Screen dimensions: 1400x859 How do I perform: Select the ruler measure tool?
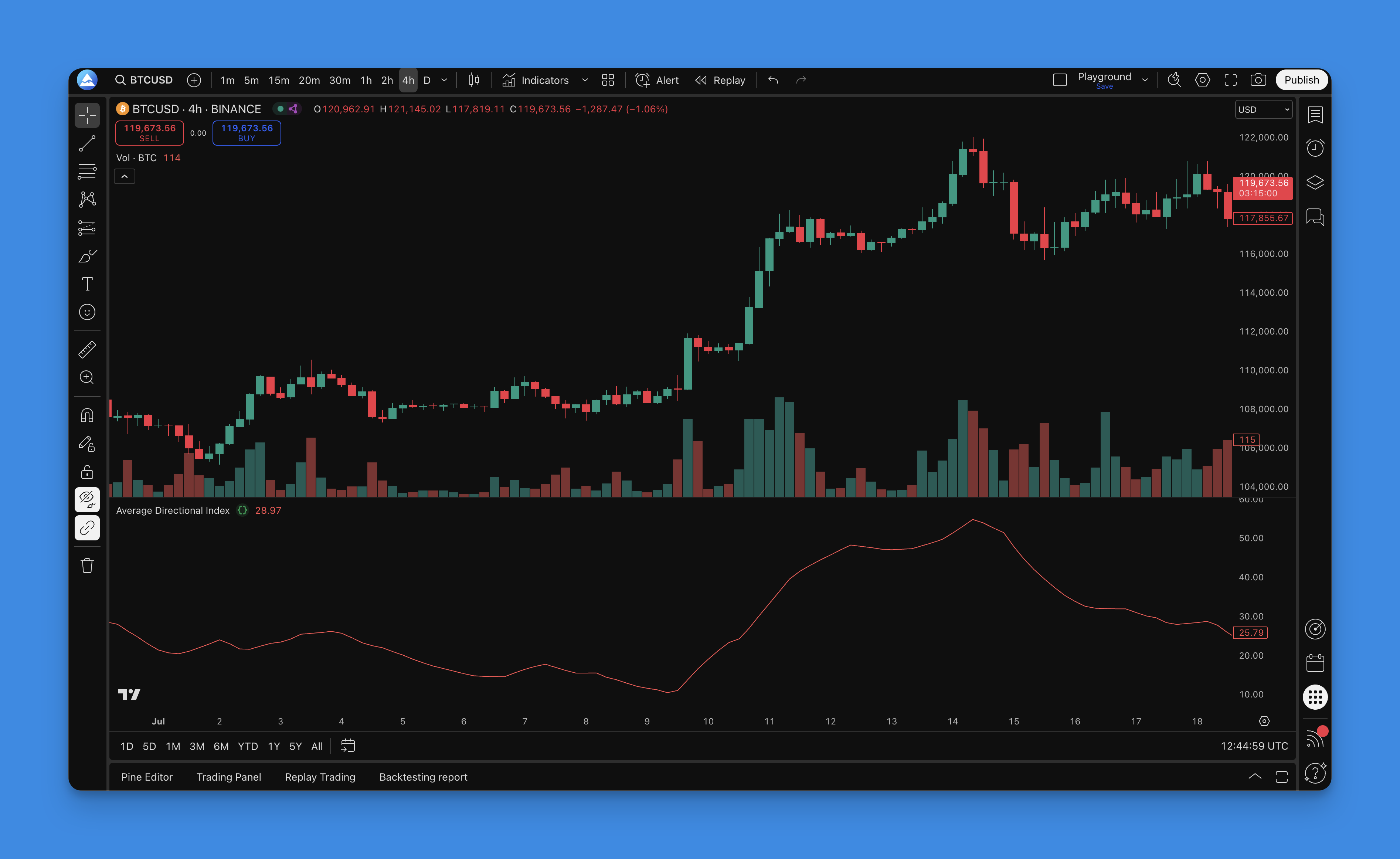(x=87, y=349)
